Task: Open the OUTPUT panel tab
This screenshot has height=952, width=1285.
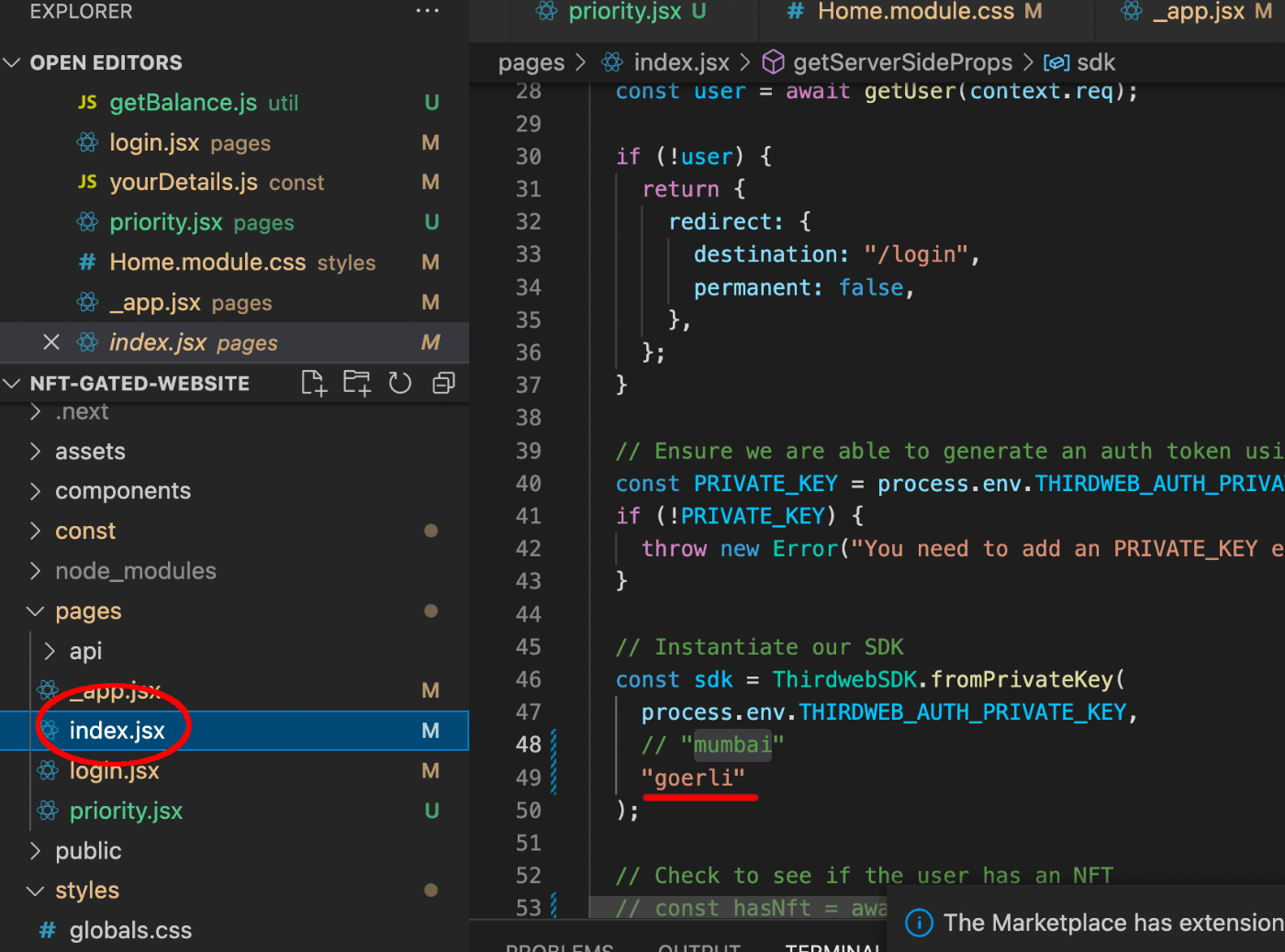Action: (x=698, y=946)
